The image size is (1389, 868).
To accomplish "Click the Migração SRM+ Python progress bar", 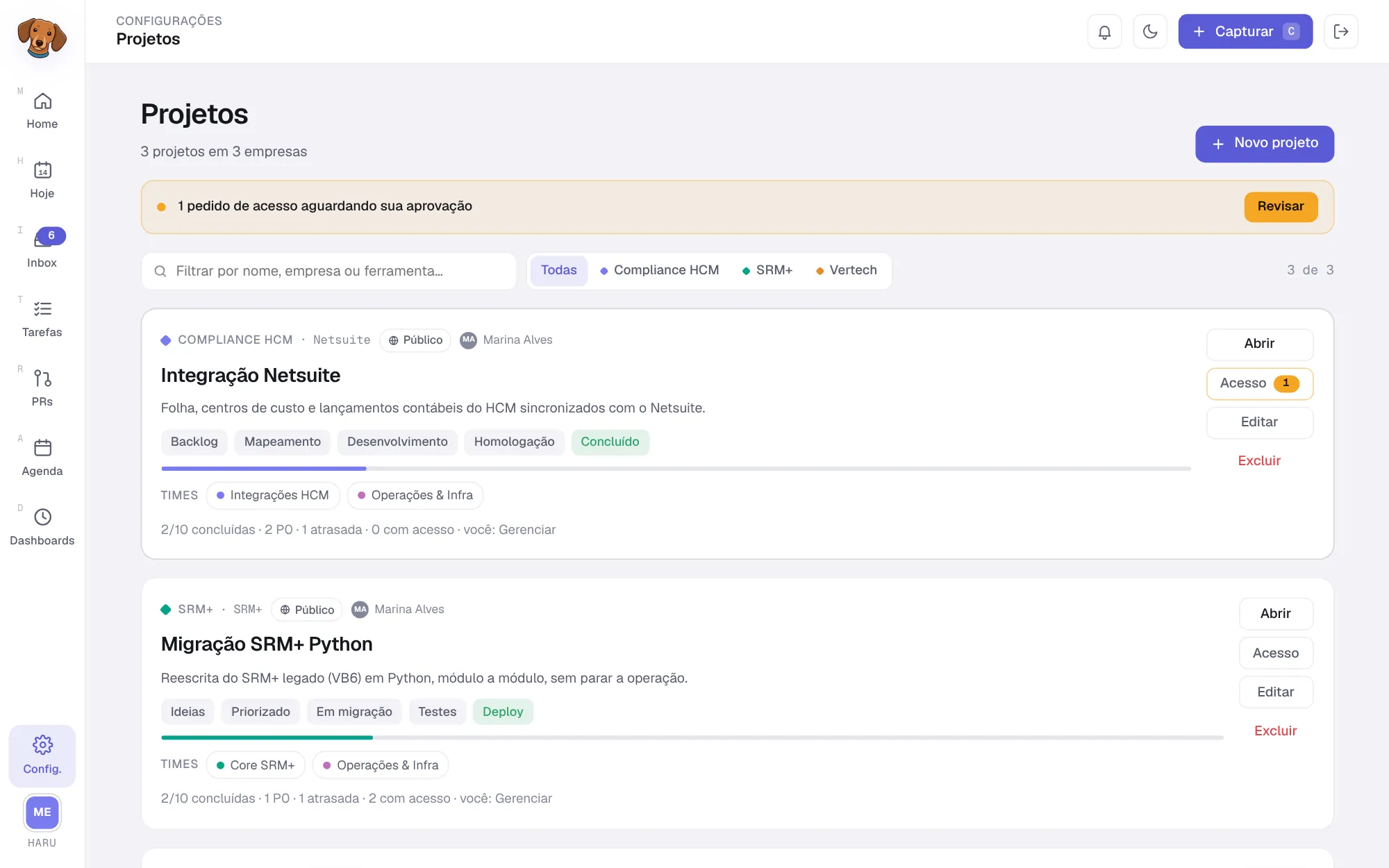I will tap(692, 737).
